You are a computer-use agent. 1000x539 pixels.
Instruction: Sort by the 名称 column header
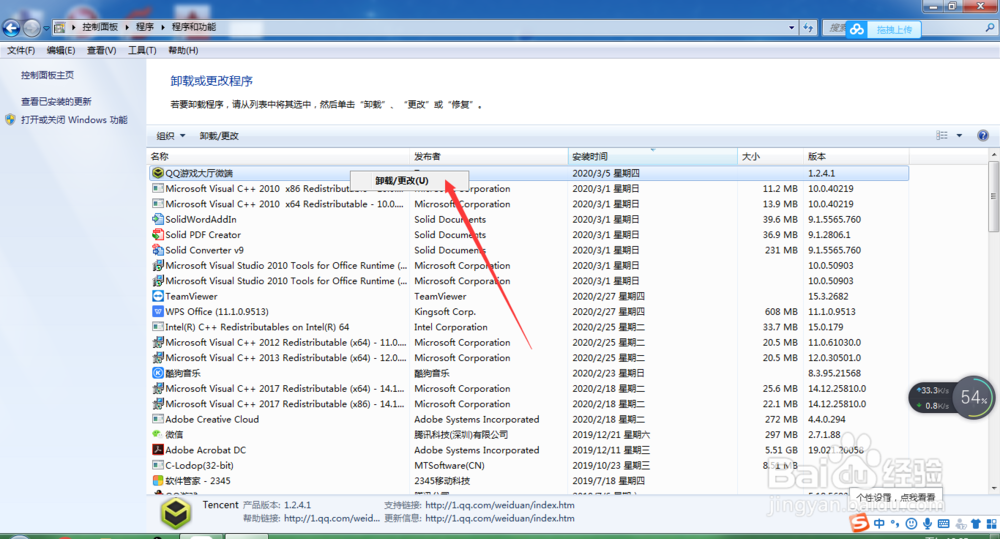tap(279, 156)
